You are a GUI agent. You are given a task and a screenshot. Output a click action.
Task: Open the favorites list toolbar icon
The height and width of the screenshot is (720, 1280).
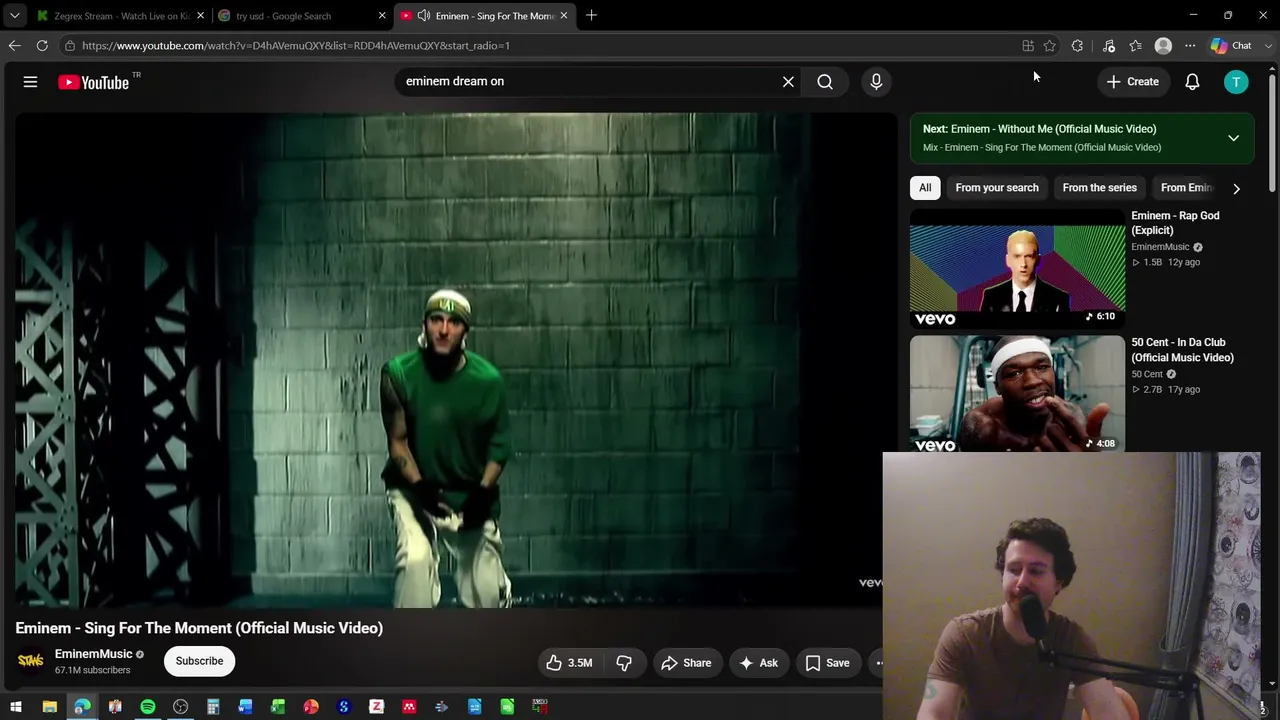tap(1135, 45)
